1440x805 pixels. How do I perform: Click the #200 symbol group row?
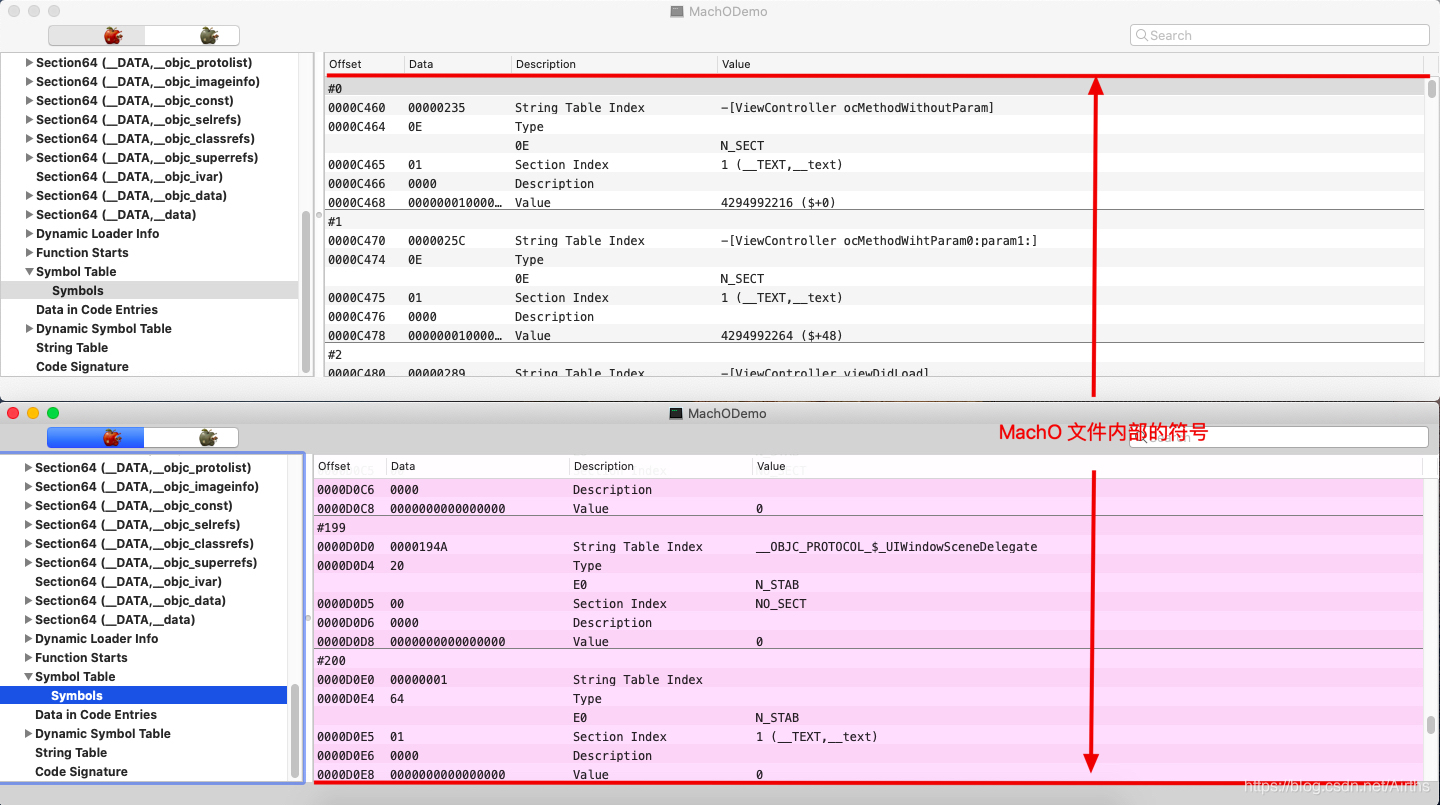tap(868, 661)
